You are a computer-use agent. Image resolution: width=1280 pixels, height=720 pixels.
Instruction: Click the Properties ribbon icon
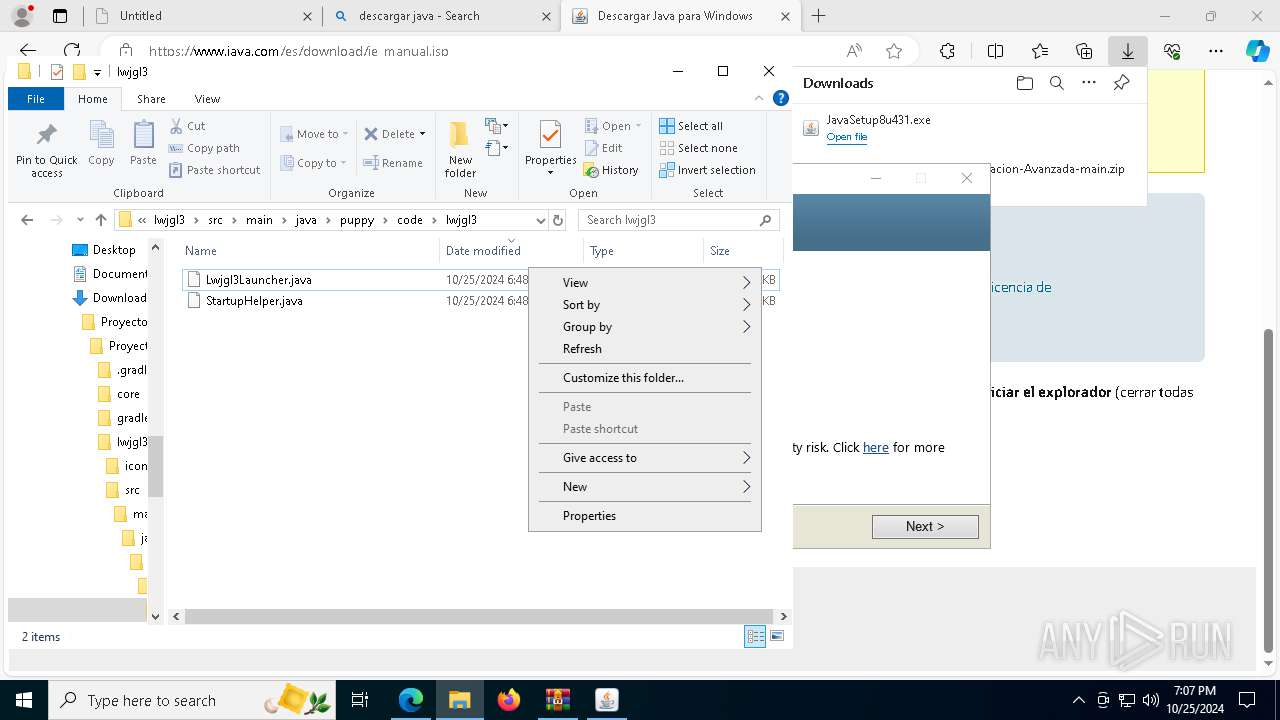pos(550,135)
